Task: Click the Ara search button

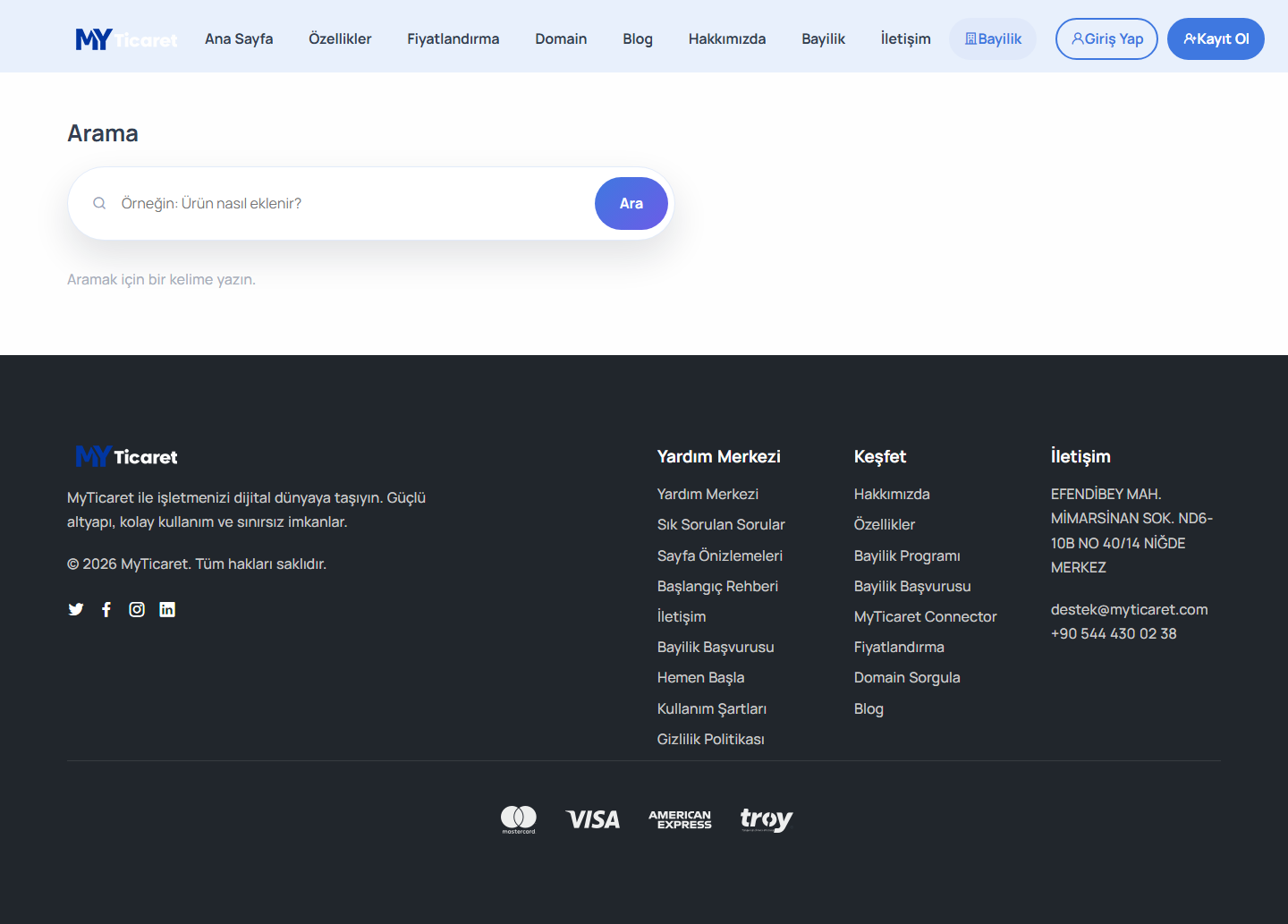Action: click(x=631, y=204)
